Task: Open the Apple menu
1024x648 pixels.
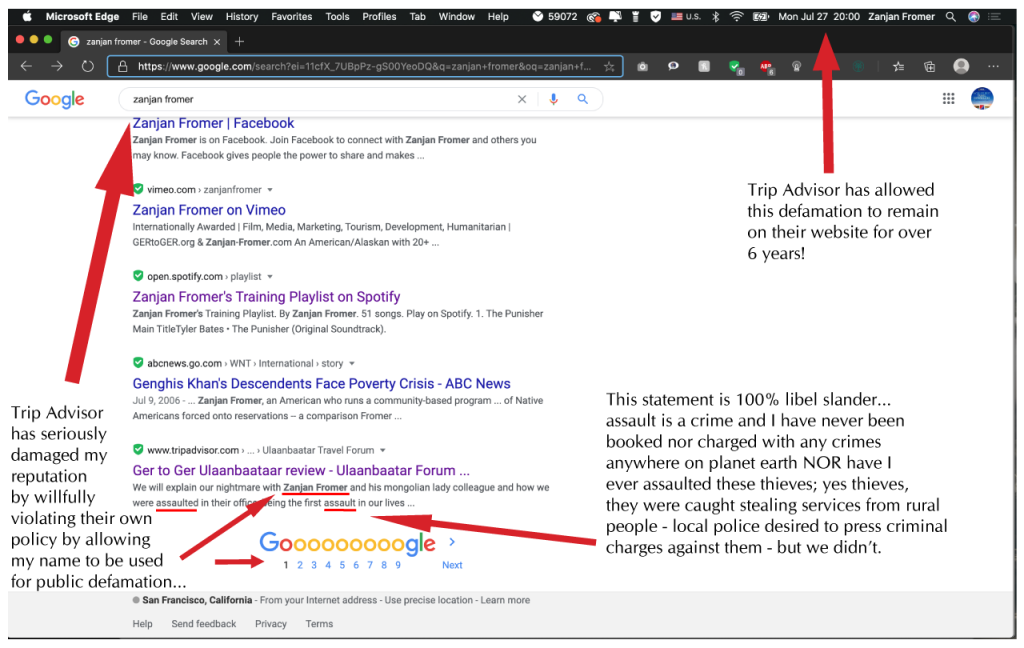Action: (27, 16)
